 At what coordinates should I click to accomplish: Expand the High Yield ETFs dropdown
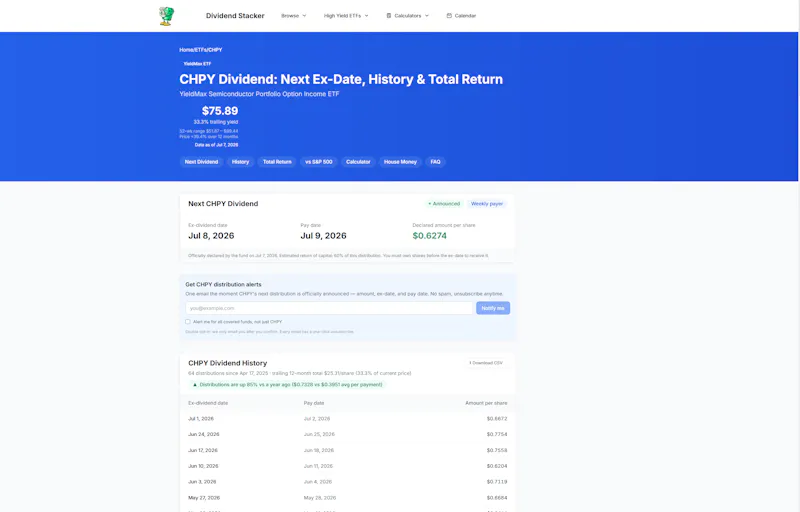(346, 16)
